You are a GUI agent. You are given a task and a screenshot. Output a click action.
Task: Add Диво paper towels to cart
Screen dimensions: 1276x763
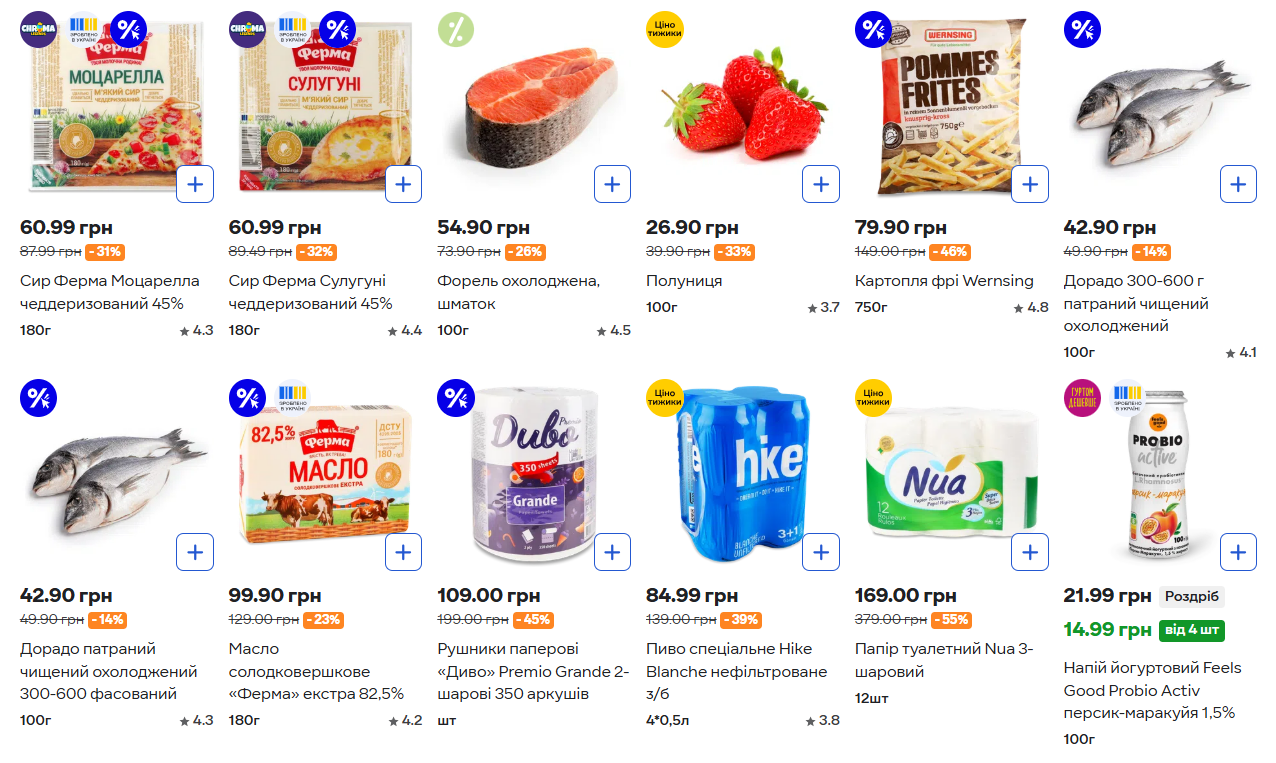click(x=612, y=552)
